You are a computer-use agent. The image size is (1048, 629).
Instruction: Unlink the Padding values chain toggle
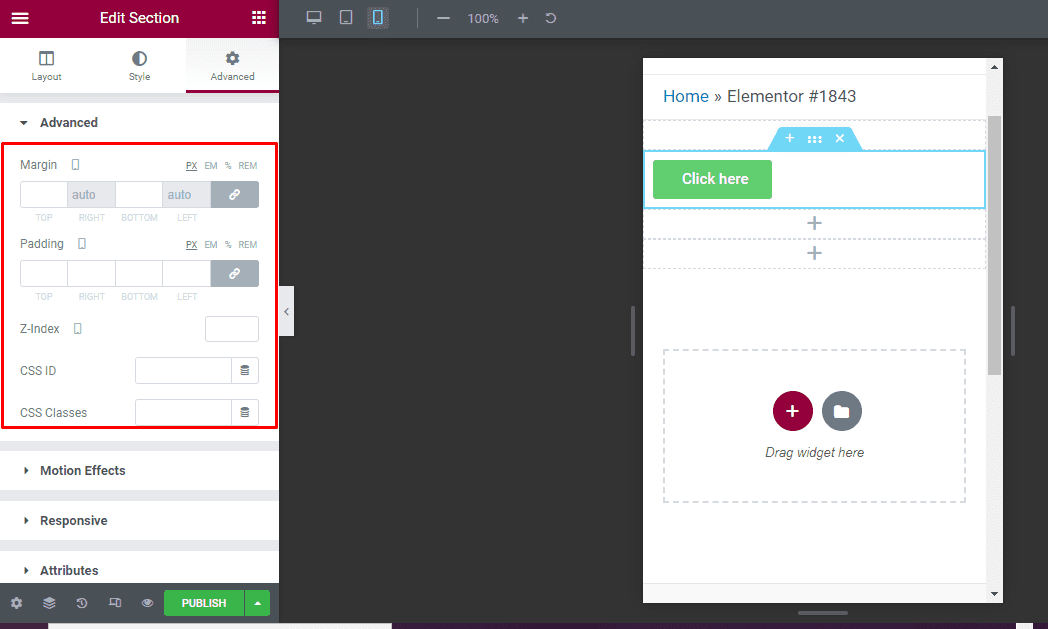pyautogui.click(x=234, y=272)
